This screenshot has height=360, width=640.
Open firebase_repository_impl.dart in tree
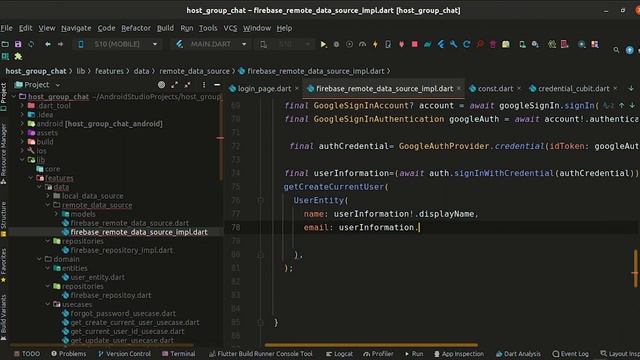click(121, 250)
